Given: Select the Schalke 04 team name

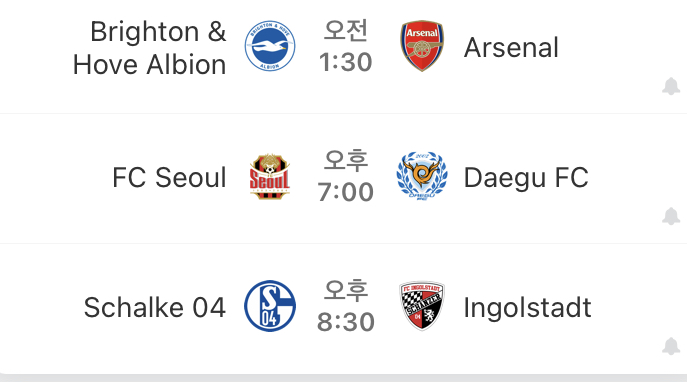Looking at the screenshot, I should pyautogui.click(x=155, y=307).
